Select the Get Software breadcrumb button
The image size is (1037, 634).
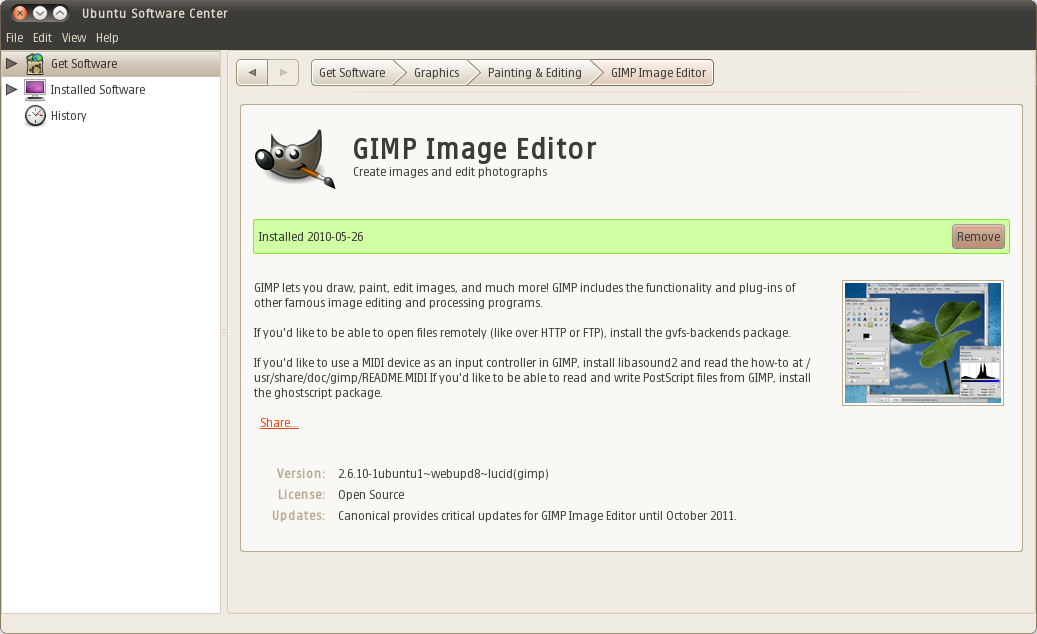point(352,72)
